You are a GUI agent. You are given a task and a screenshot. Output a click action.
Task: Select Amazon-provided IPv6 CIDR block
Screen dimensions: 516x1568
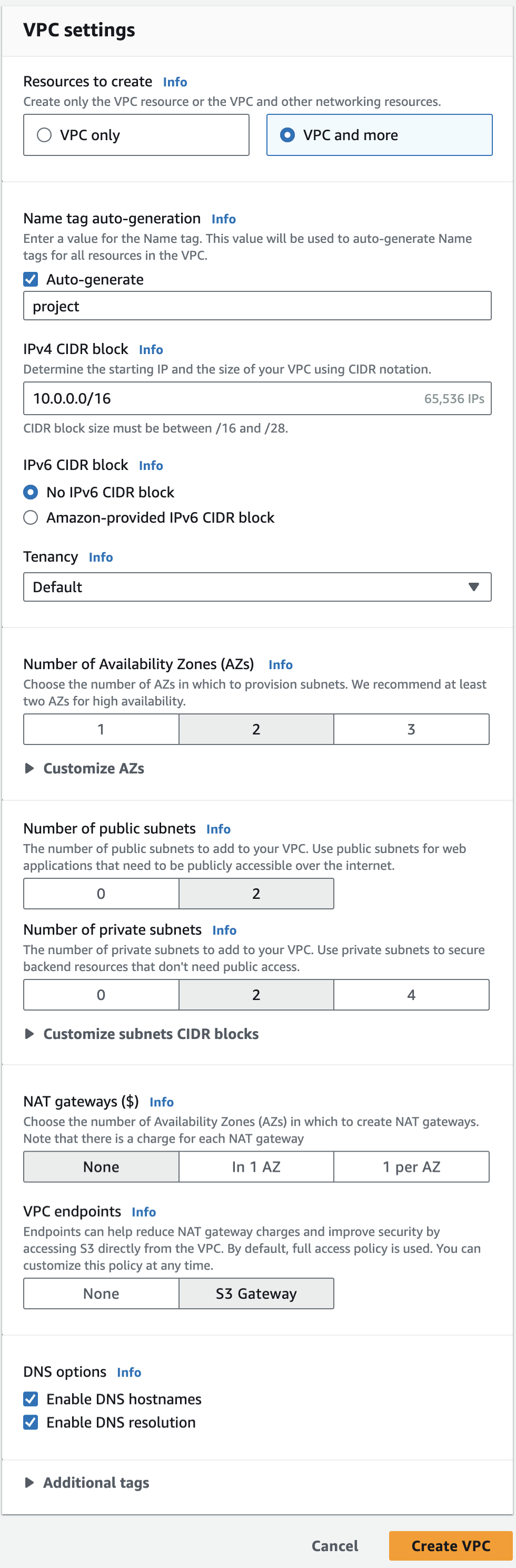(x=31, y=517)
